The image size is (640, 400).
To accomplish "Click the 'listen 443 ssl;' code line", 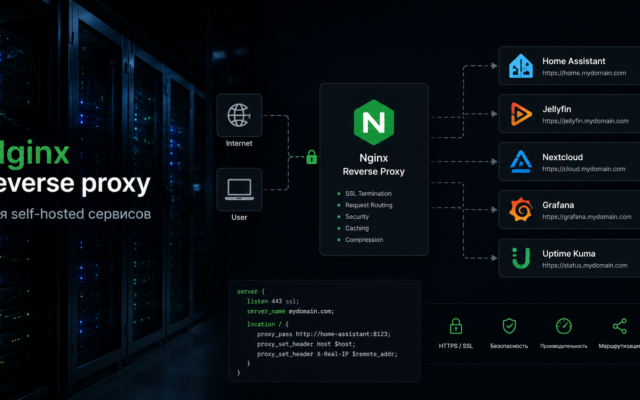I will pyautogui.click(x=273, y=301).
